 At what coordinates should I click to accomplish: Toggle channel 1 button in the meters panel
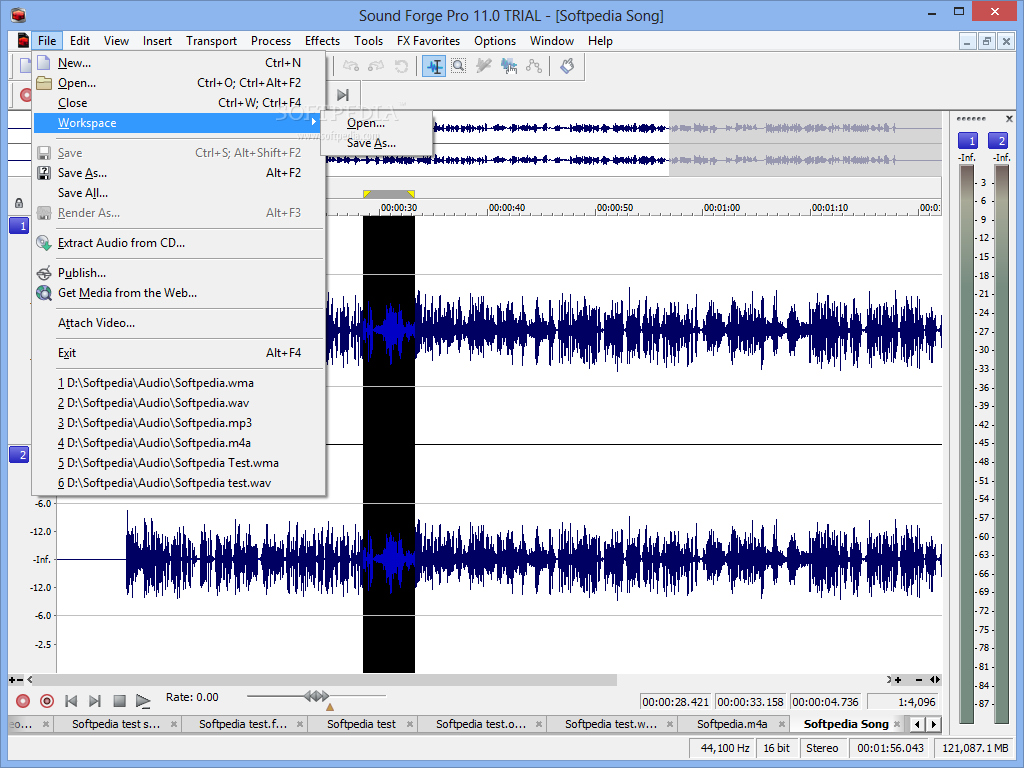coord(967,140)
